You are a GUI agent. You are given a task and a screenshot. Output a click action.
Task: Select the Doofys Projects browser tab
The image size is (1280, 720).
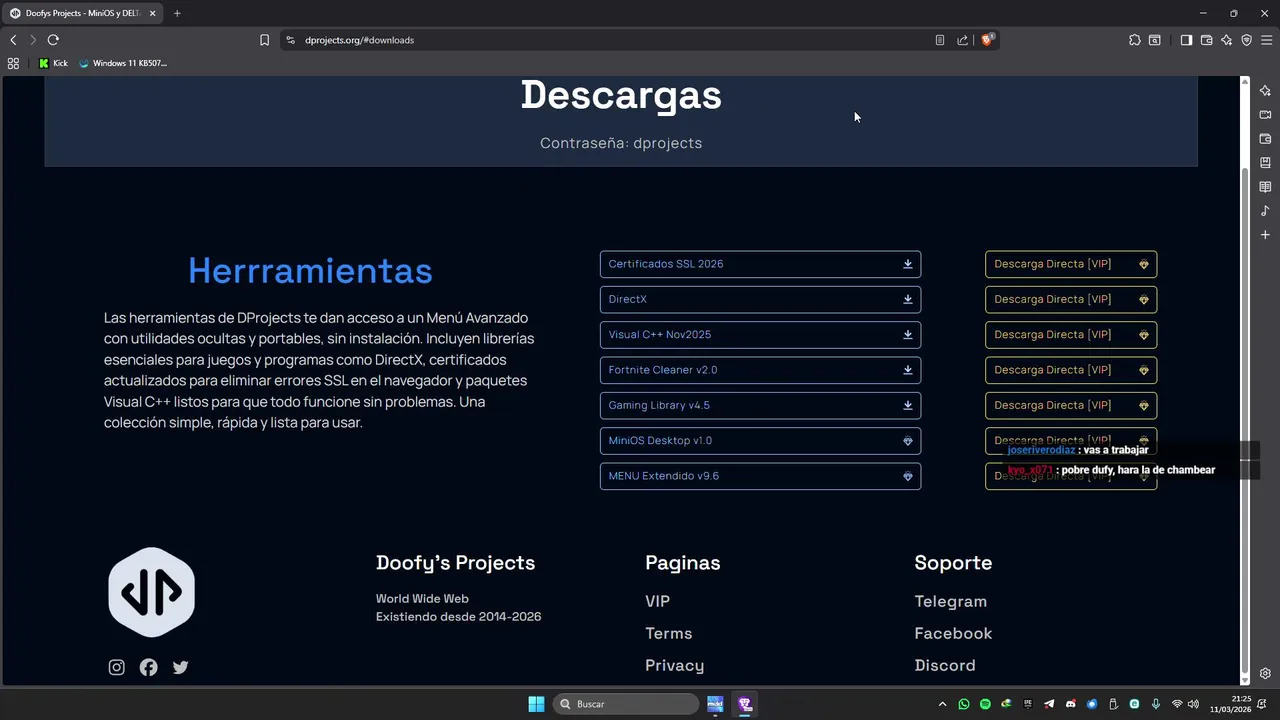(x=83, y=13)
